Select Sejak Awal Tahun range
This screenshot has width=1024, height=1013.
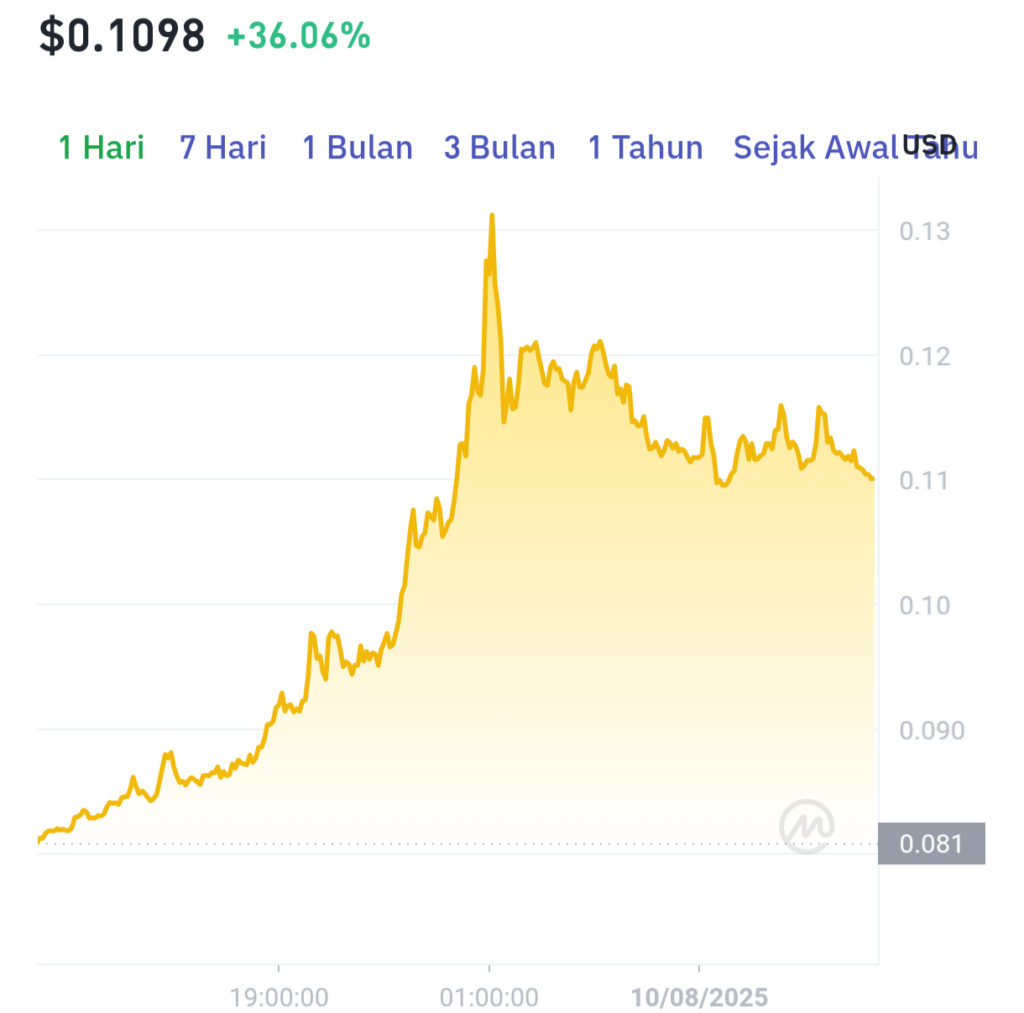pos(856,148)
